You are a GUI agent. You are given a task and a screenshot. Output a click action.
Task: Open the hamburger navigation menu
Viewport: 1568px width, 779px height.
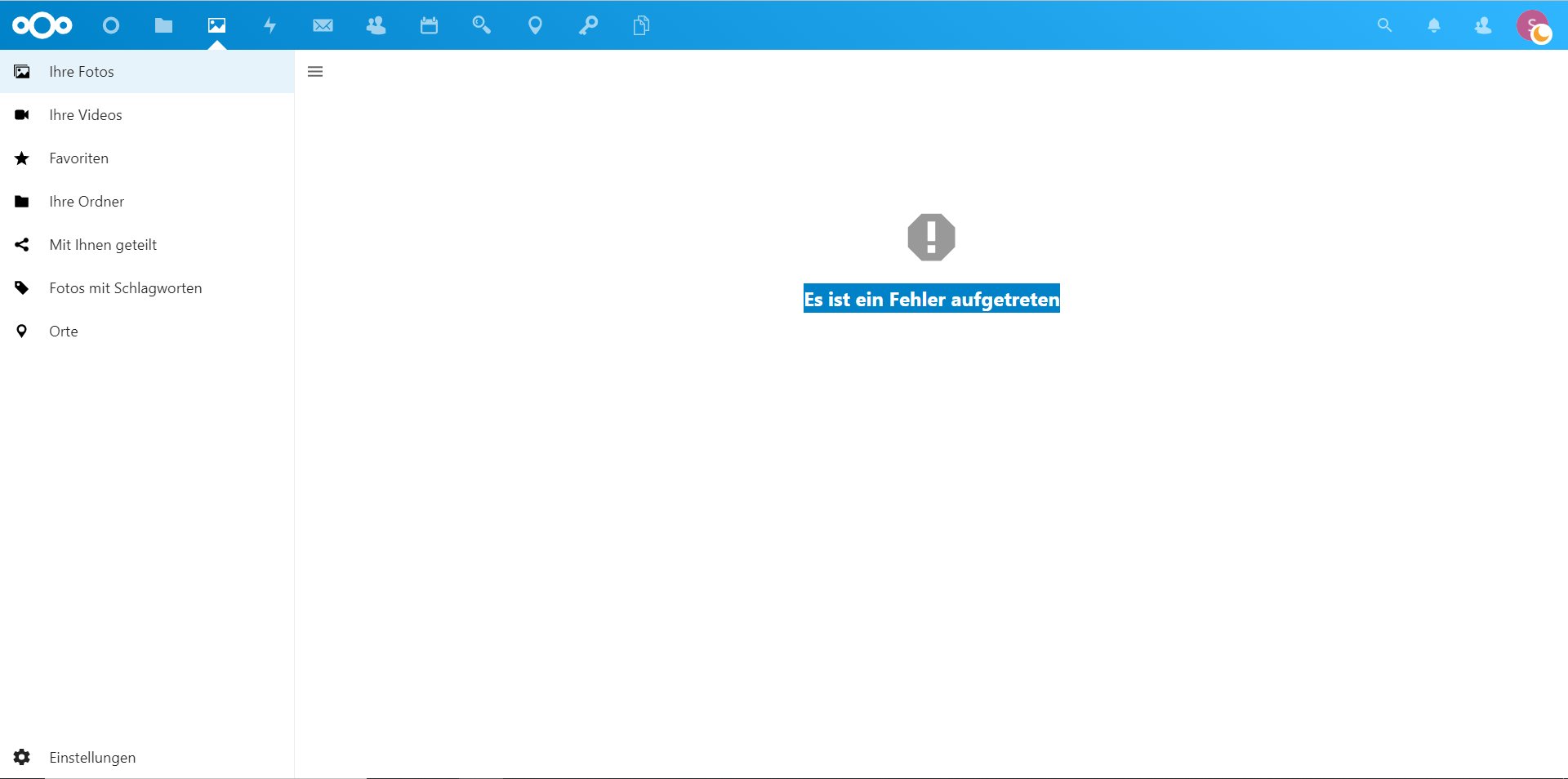pos(315,72)
